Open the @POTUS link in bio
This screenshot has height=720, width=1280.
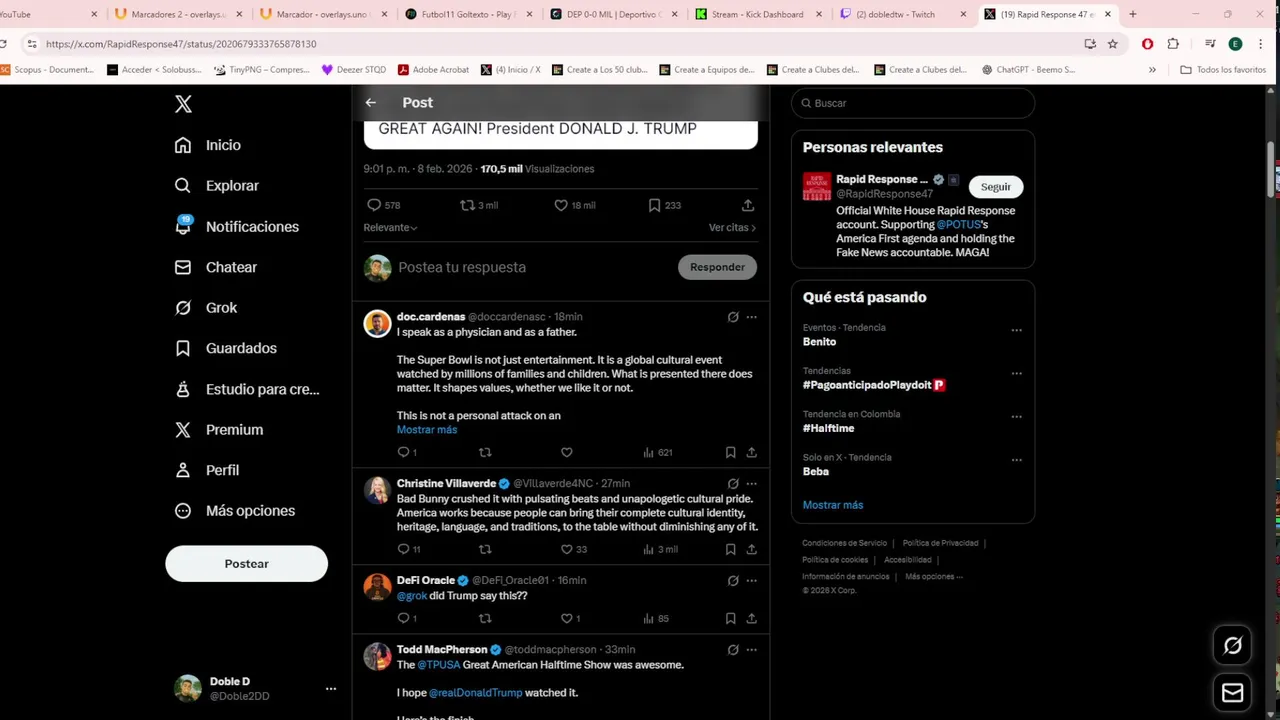[958, 225]
